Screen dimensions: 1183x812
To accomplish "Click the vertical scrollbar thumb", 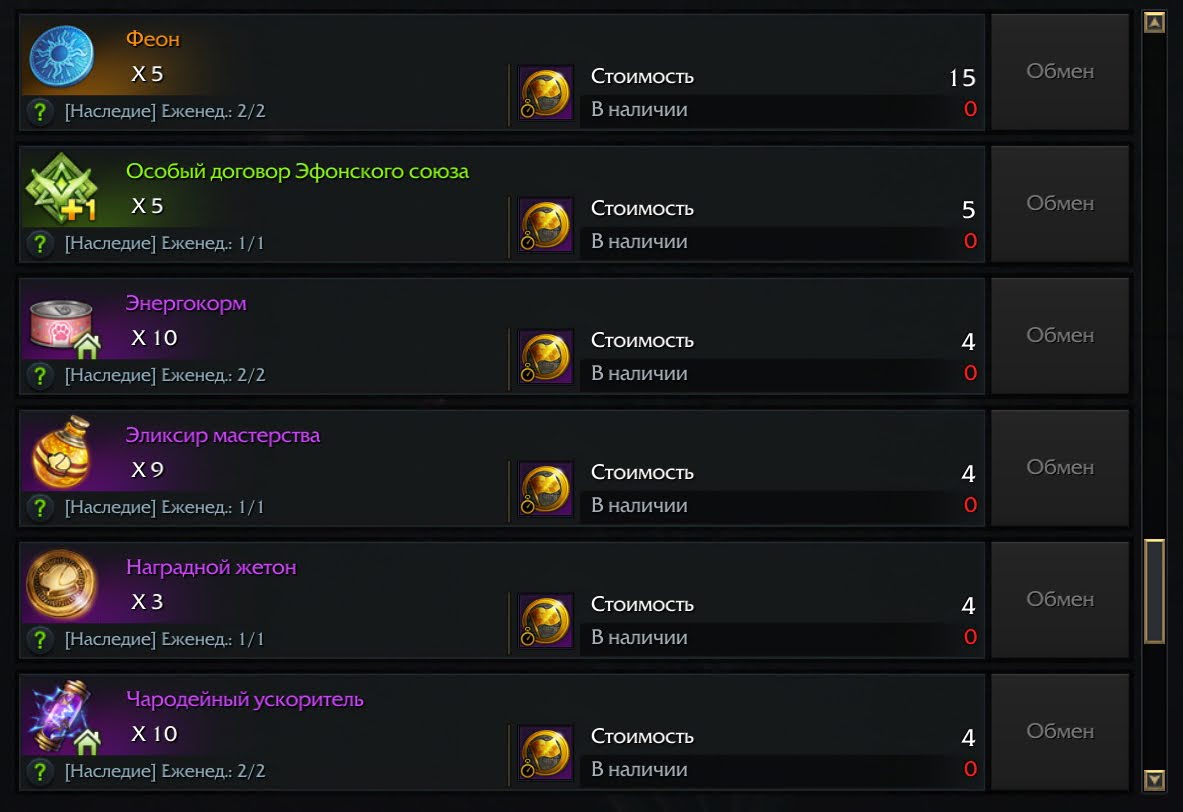I will tap(1154, 590).
